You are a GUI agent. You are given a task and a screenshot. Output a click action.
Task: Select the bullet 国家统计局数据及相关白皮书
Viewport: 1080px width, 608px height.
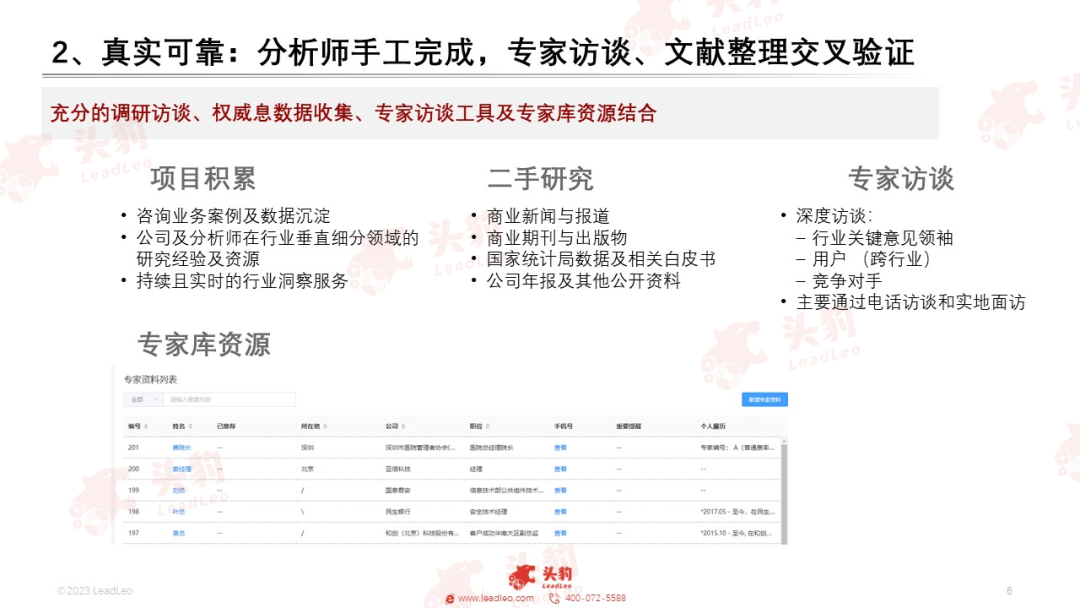(x=601, y=259)
